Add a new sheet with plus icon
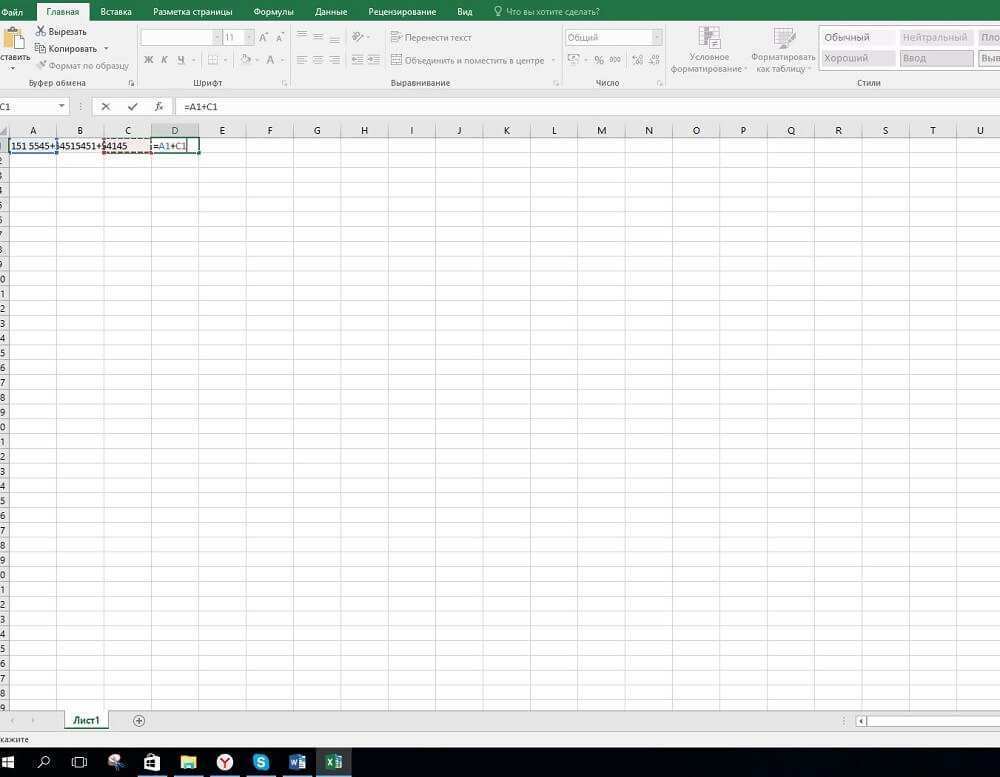The height and width of the screenshot is (777, 1000). [139, 720]
